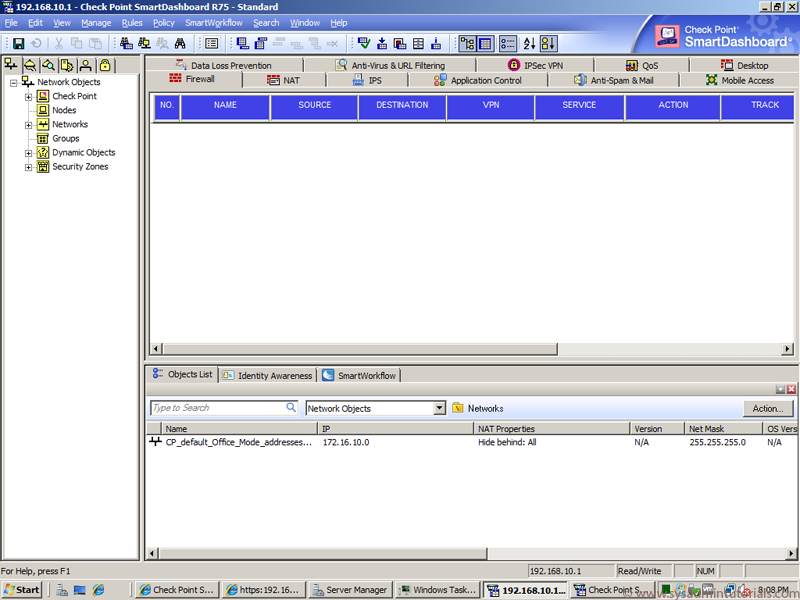This screenshot has width=800, height=600.
Task: Switch to the Application Control tab
Action: click(478, 81)
